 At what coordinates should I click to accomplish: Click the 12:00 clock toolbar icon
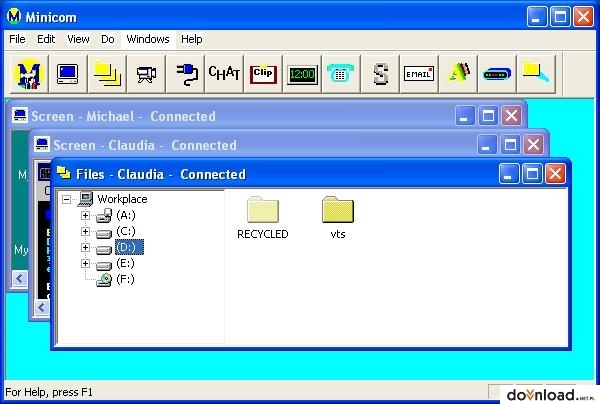302,74
